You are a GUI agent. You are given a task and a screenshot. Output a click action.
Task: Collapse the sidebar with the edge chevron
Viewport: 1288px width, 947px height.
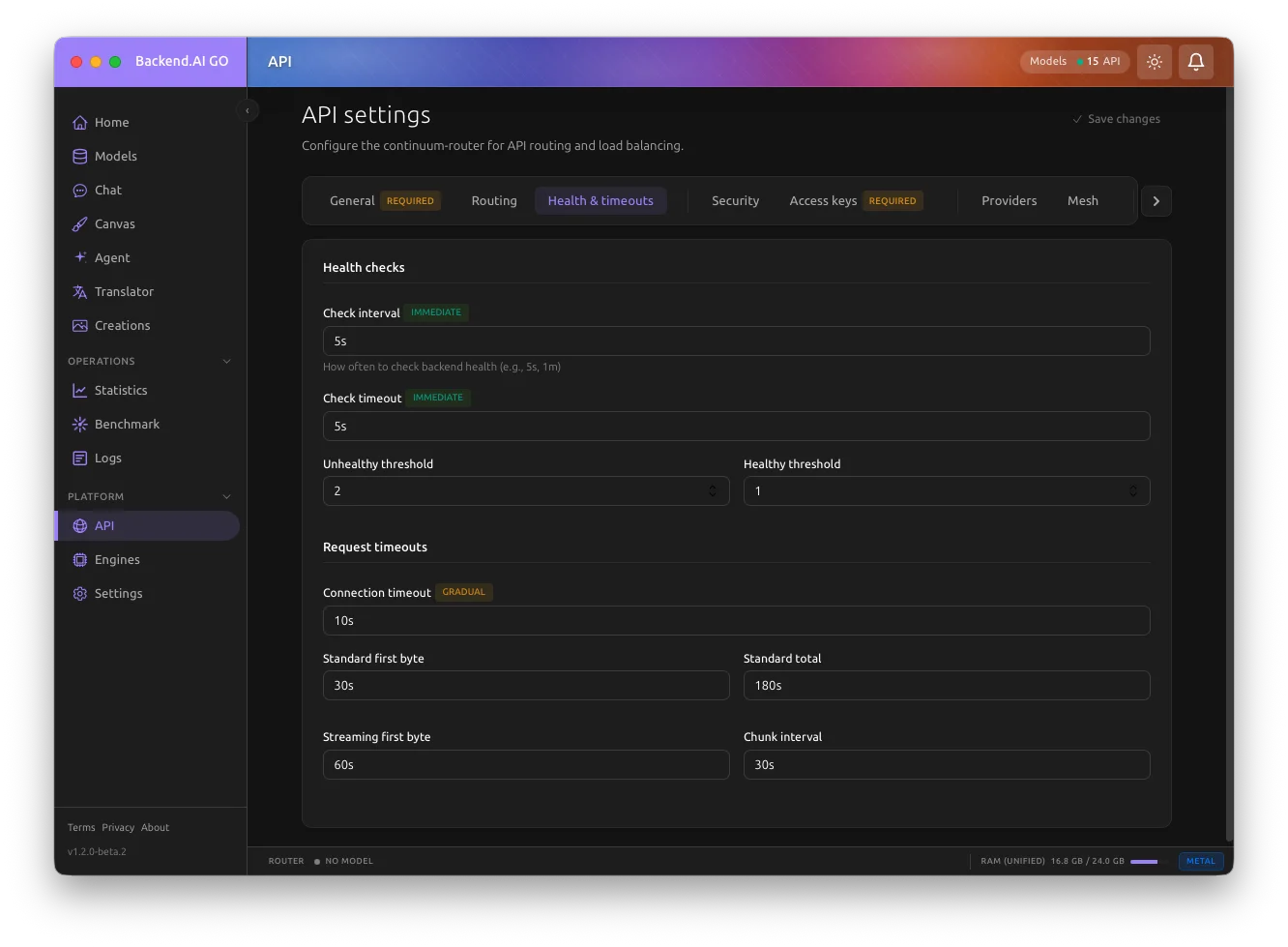pos(248,109)
